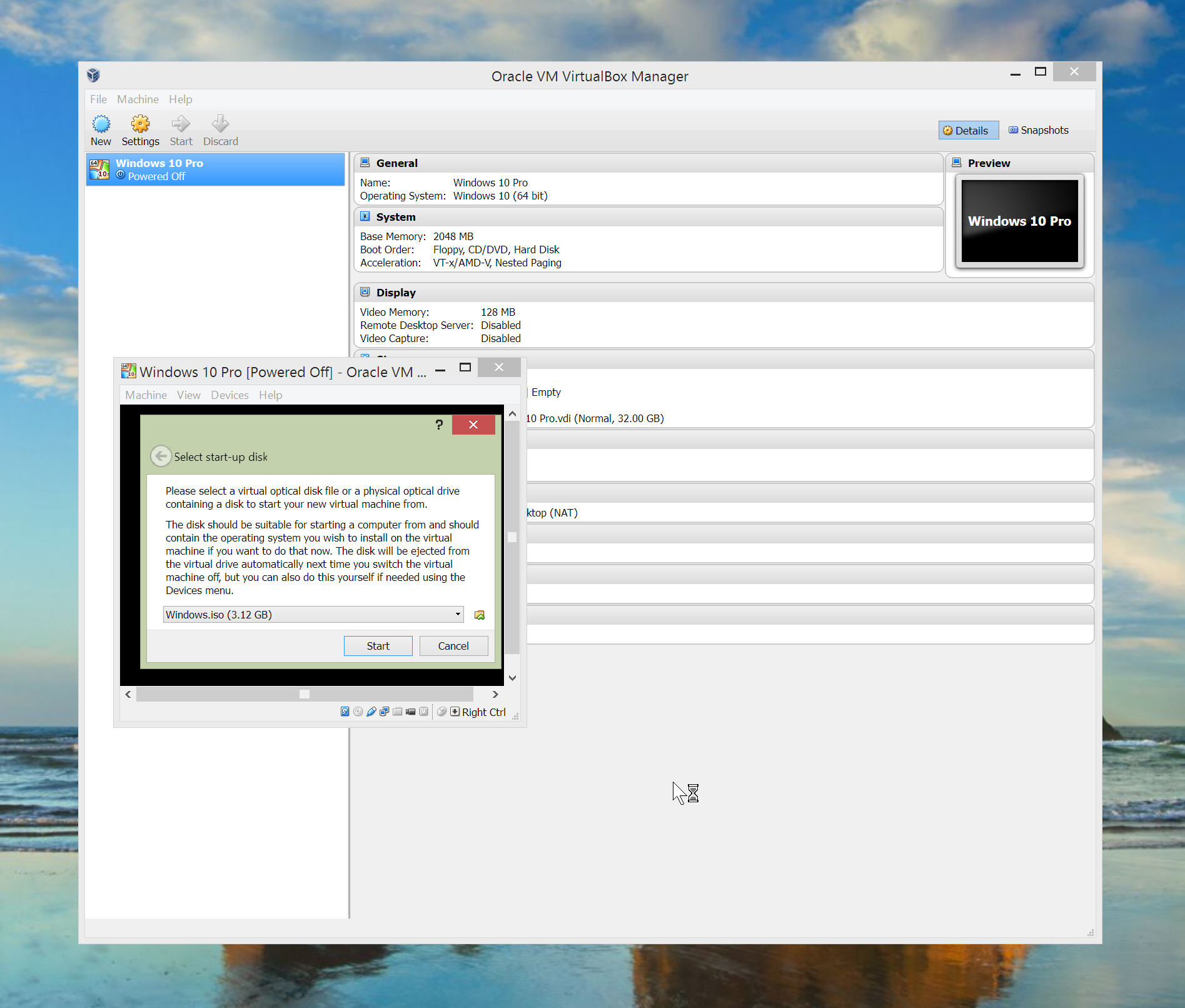1185x1008 pixels.
Task: Click the hard disk status bar indicator
Action: click(345, 712)
